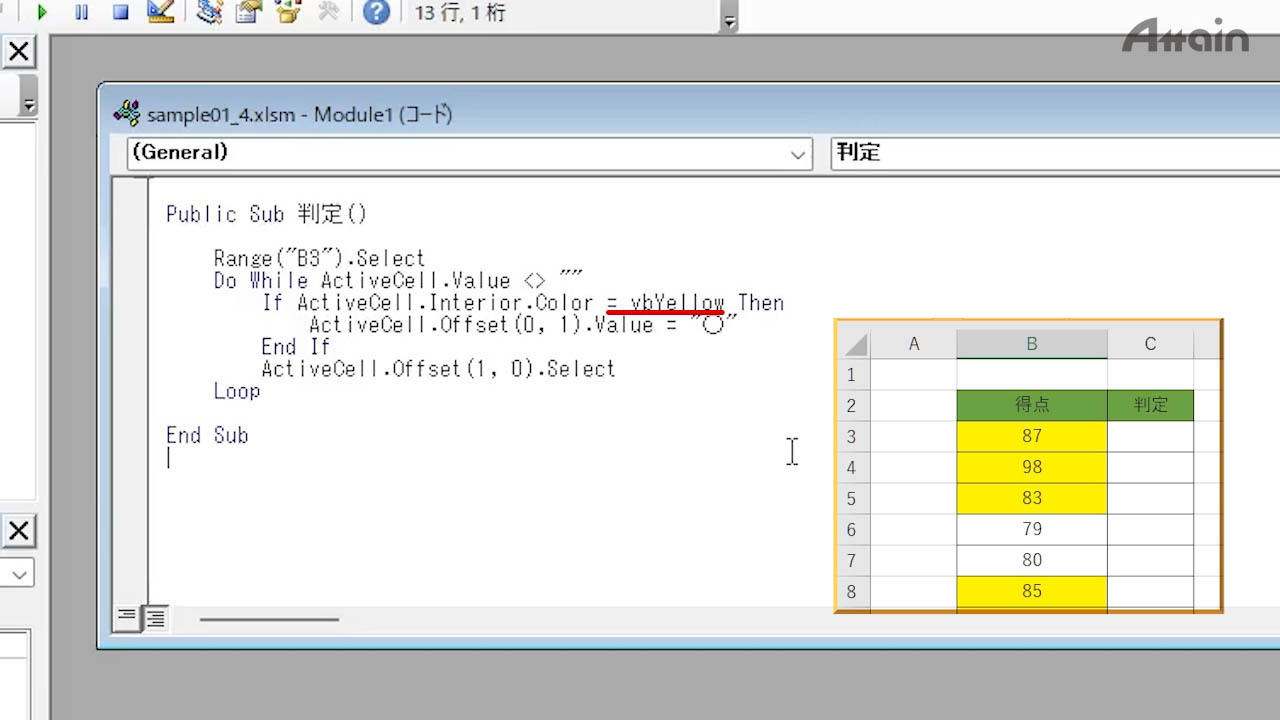Viewport: 1280px width, 720px height.
Task: Close the lower left docked pane
Action: pos(18,531)
